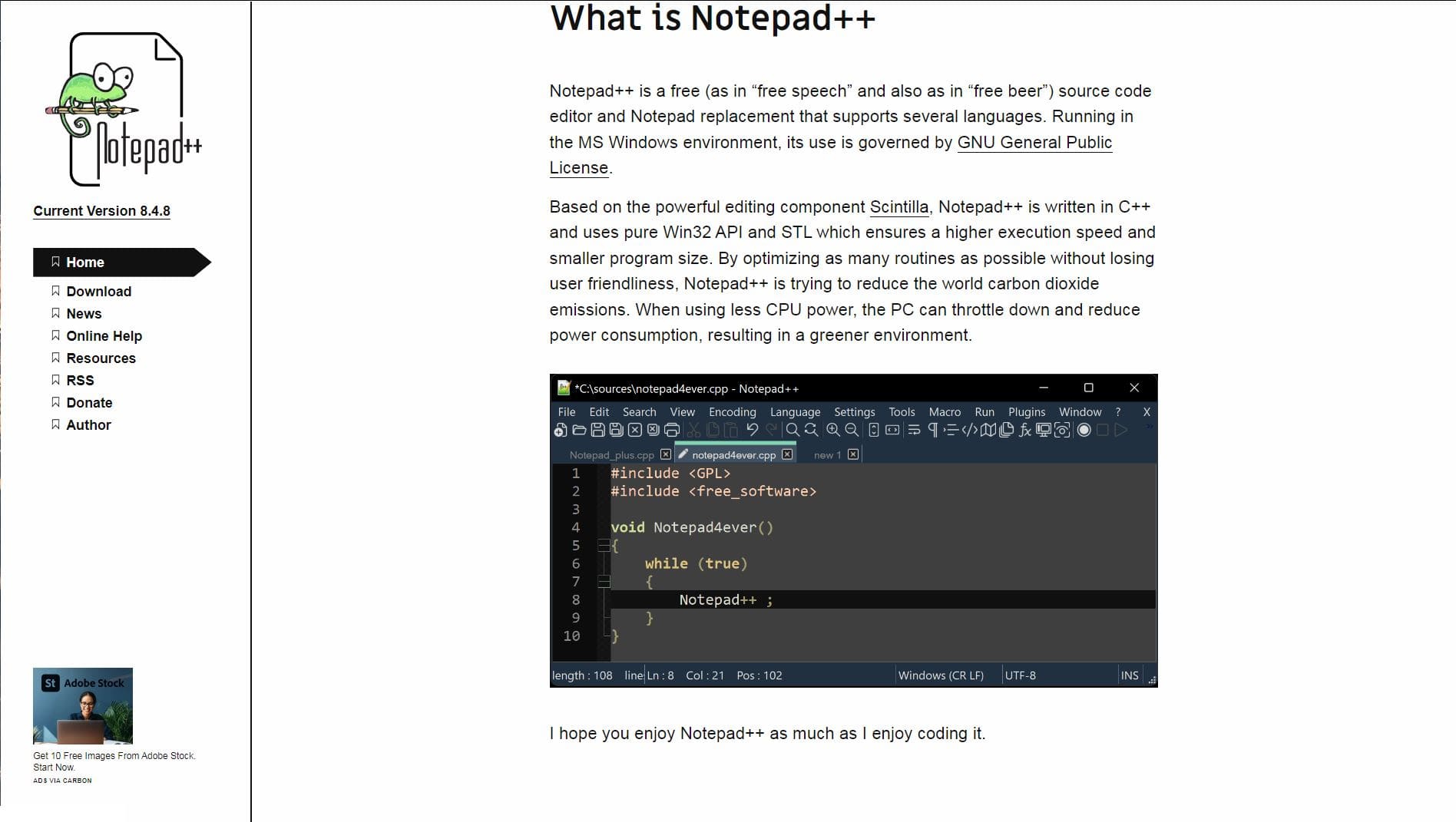Close the Notepad_plus.cpp tab with its X
Viewport: 1456px width, 822px height.
(x=666, y=454)
